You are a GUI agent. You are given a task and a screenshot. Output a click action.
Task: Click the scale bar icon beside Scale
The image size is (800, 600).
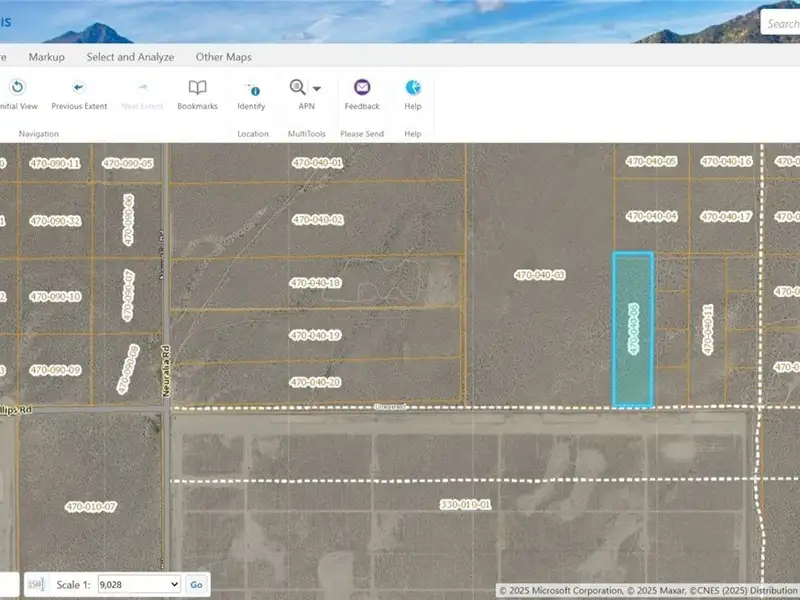(x=36, y=584)
